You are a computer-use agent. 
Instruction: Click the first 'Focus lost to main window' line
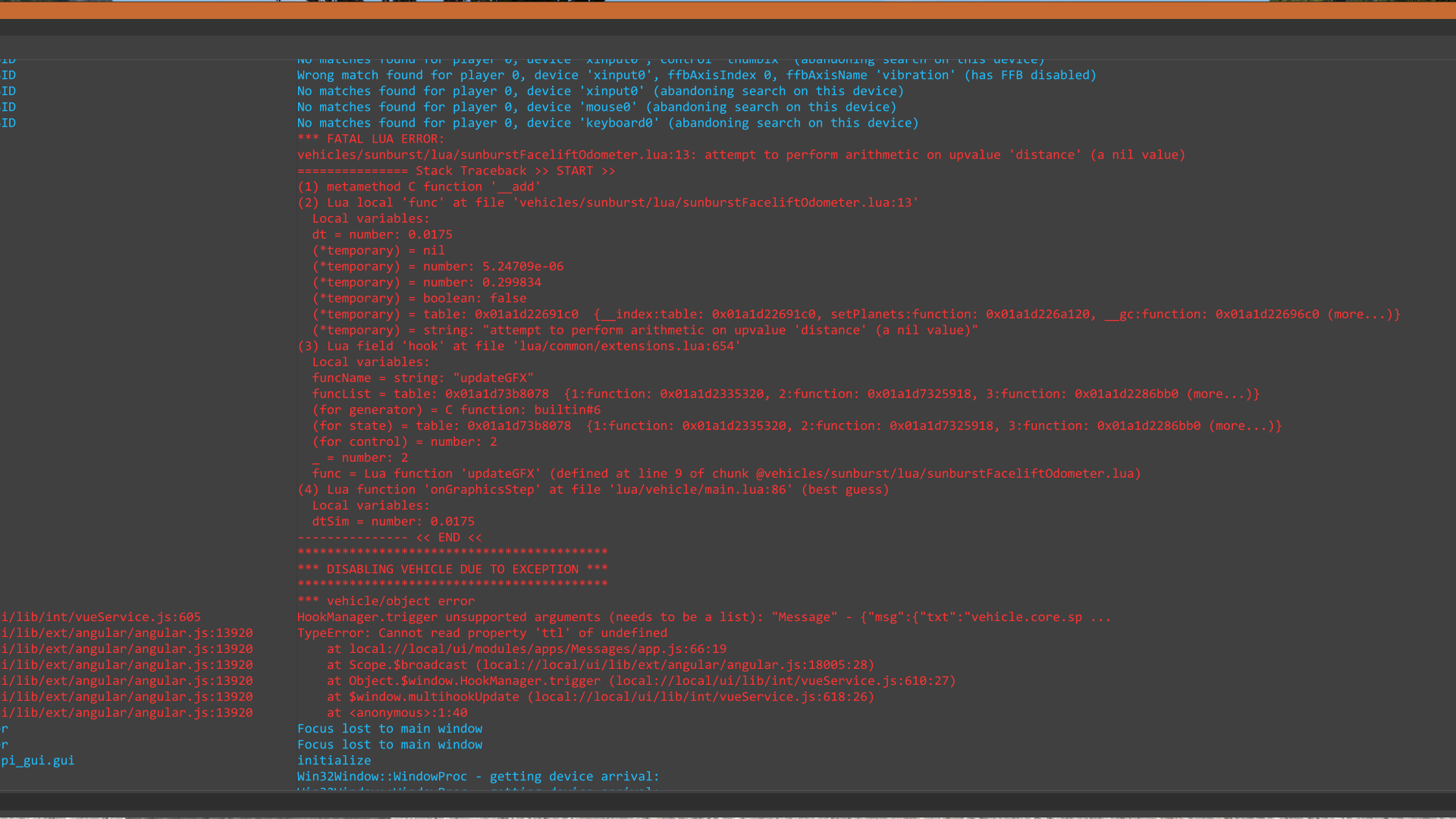(389, 728)
